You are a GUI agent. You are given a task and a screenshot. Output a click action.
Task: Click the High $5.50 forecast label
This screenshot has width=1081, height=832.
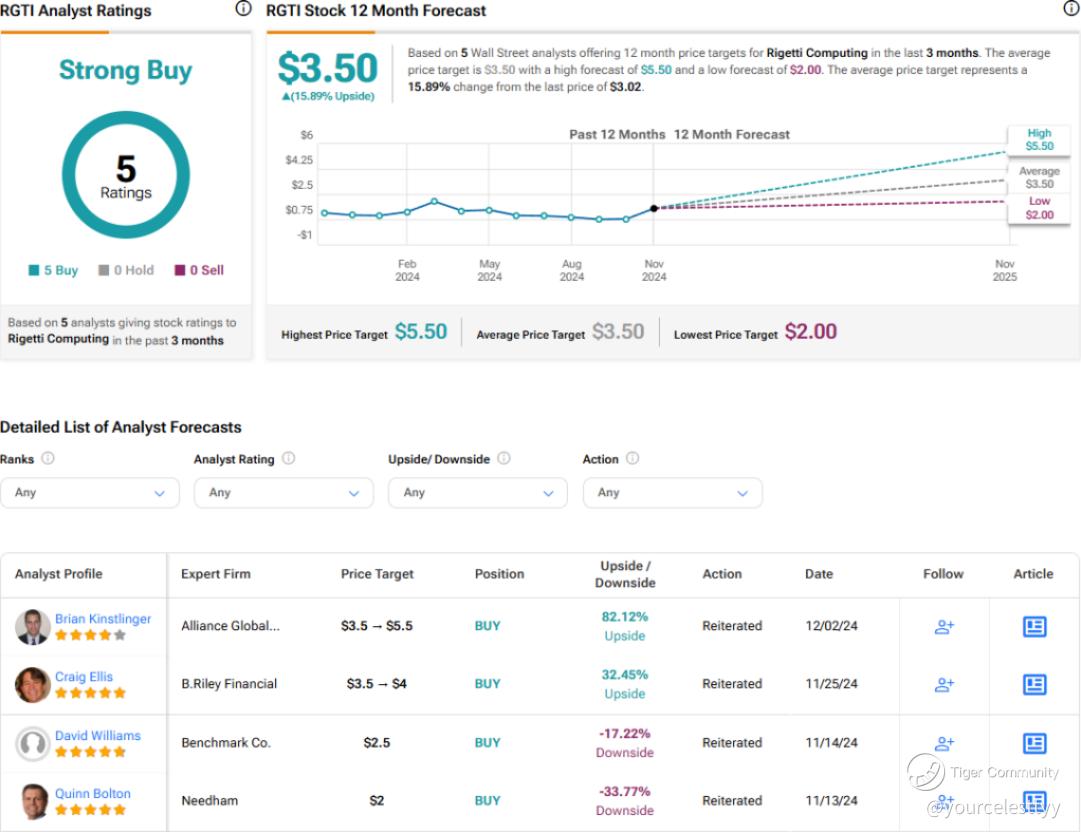(x=1039, y=139)
